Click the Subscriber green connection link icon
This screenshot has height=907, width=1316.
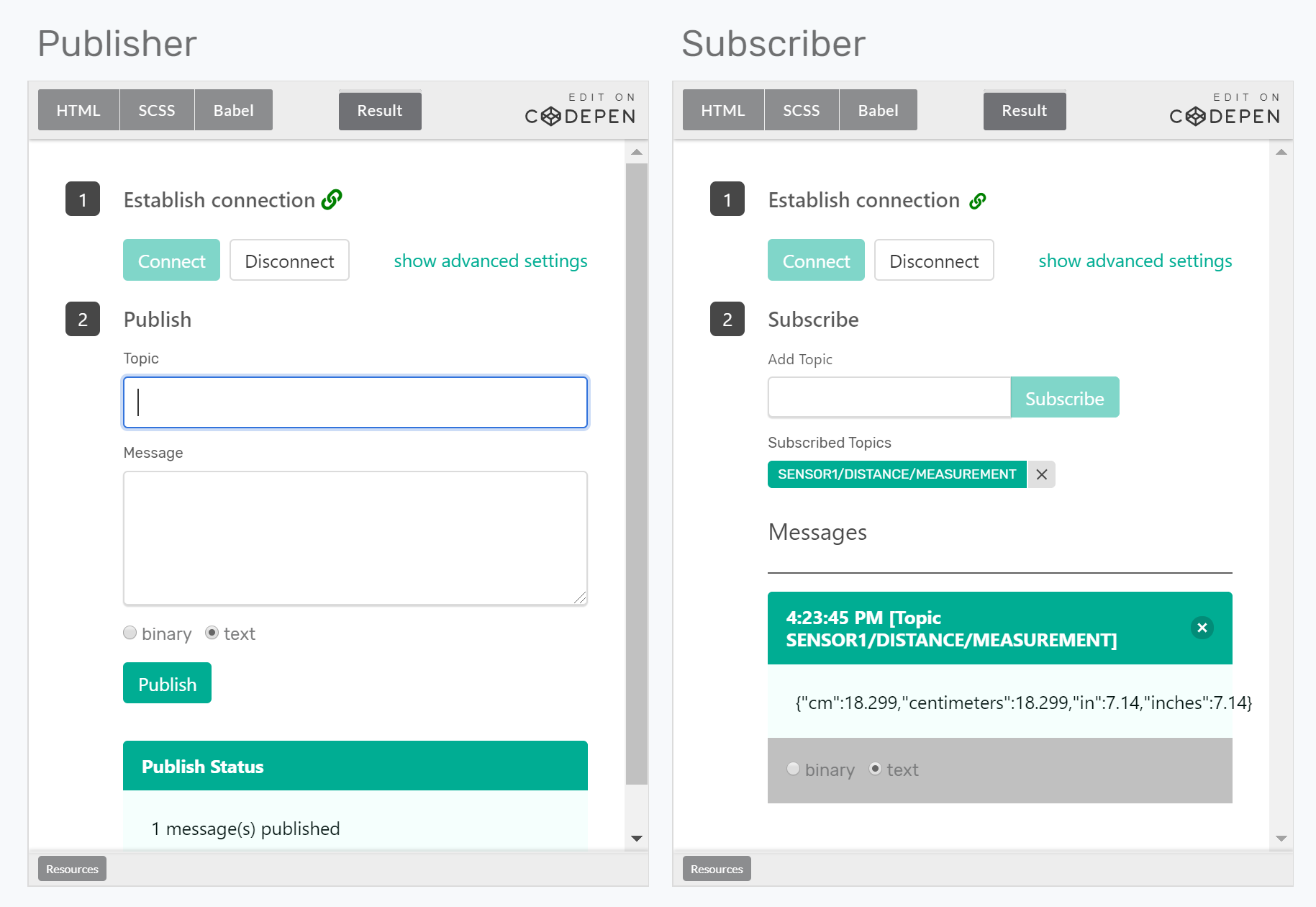click(x=977, y=201)
